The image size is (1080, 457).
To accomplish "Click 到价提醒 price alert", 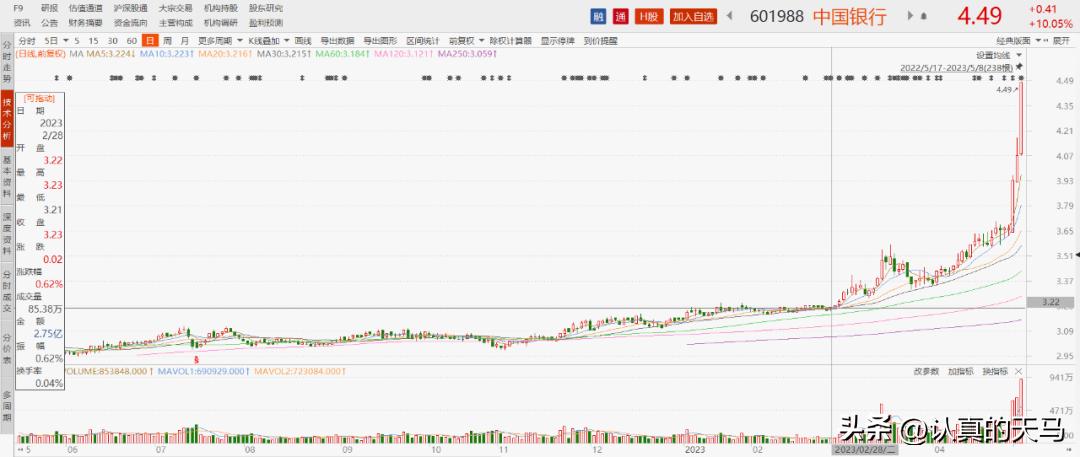I will pos(600,41).
